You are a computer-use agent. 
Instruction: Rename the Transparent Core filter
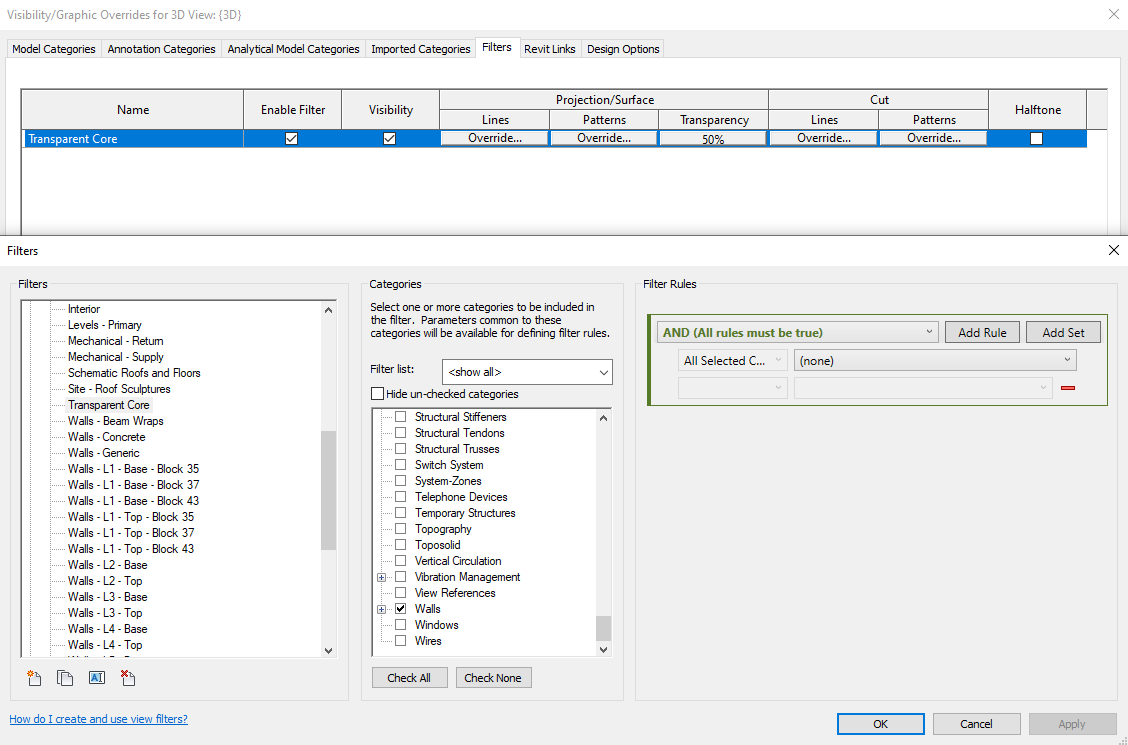click(x=96, y=677)
